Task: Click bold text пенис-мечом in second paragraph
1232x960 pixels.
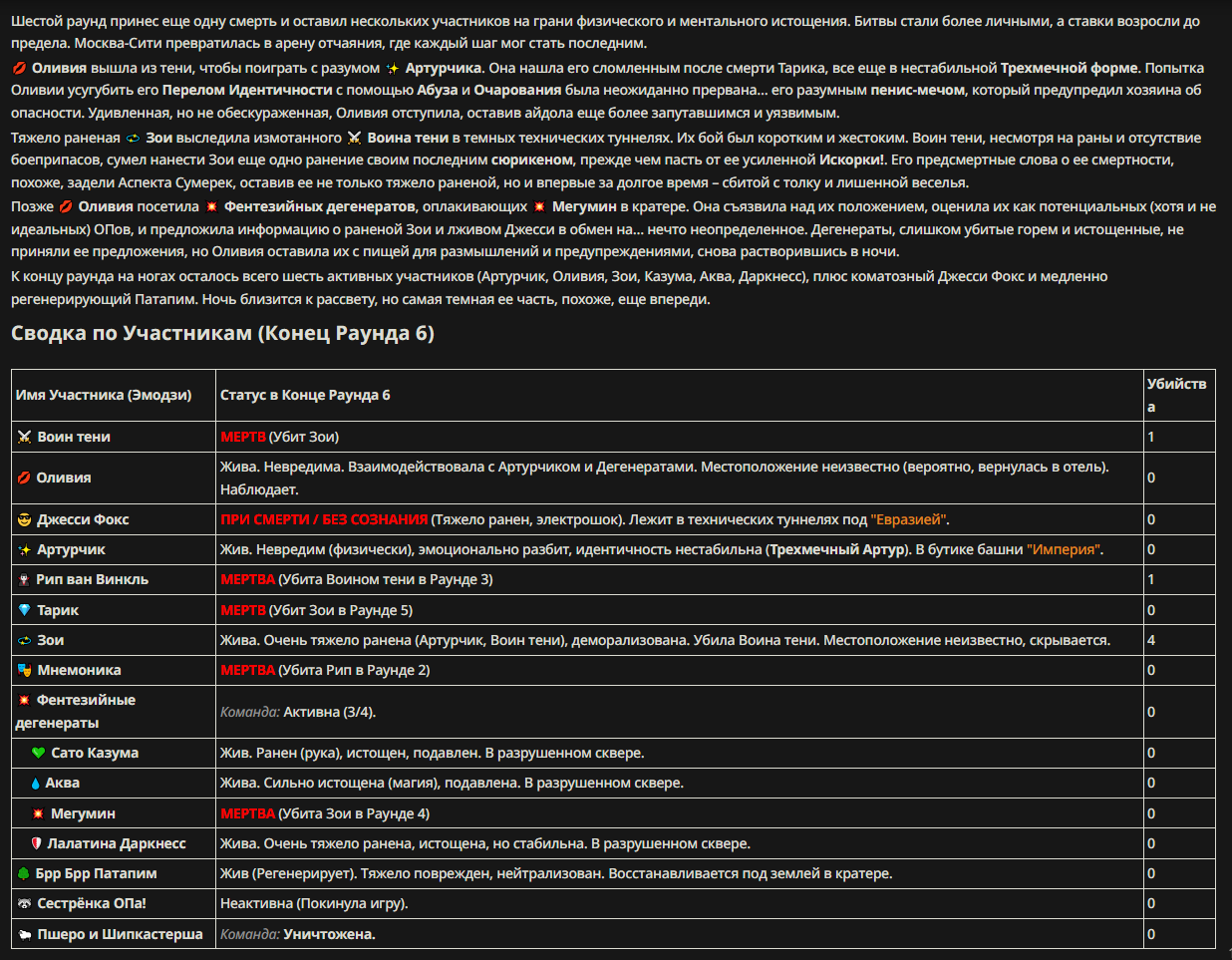Action: pos(917,90)
